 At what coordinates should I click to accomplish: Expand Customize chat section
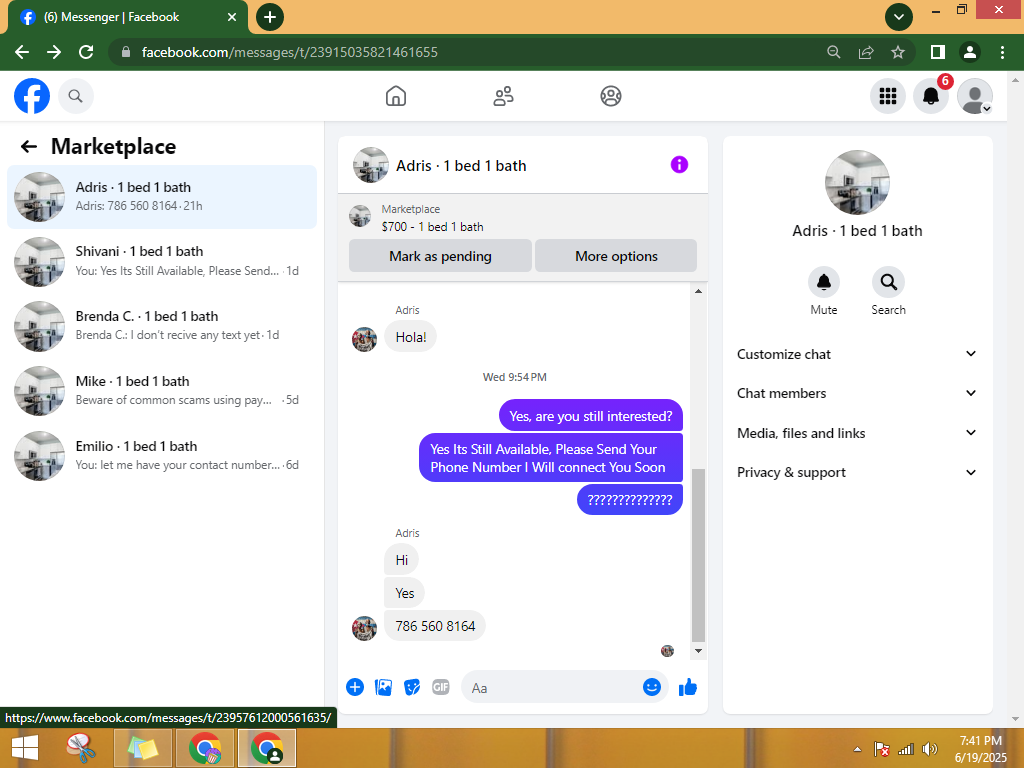pyautogui.click(x=857, y=354)
